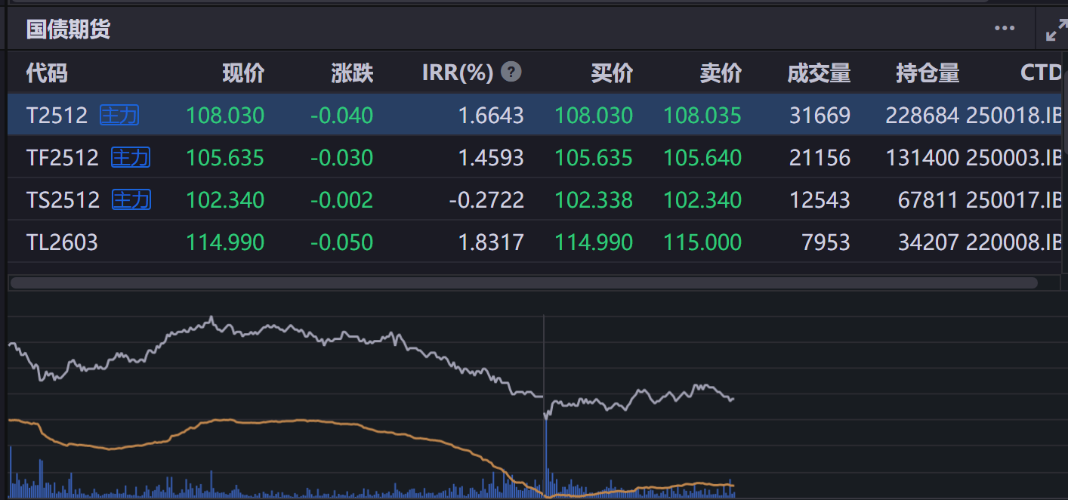Click the -0.050 change value
This screenshot has width=1068, height=500.
(x=342, y=242)
